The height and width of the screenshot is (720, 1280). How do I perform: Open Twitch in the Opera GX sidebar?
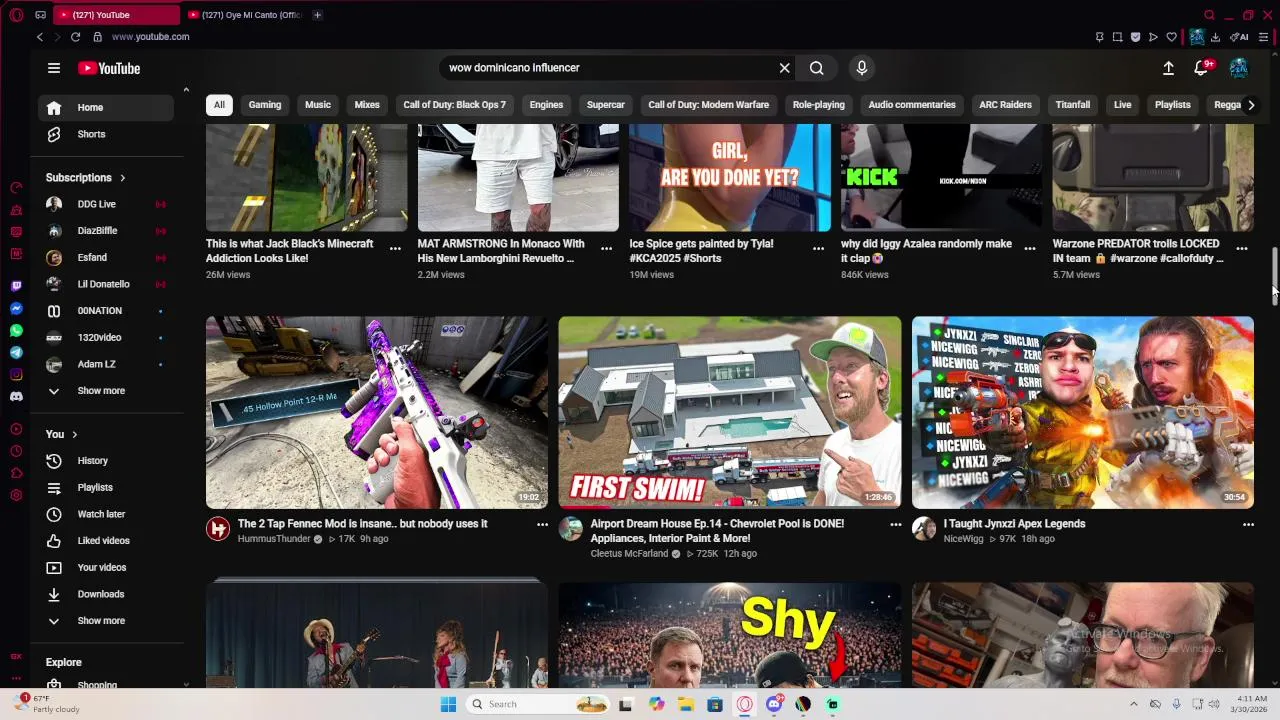click(16, 286)
